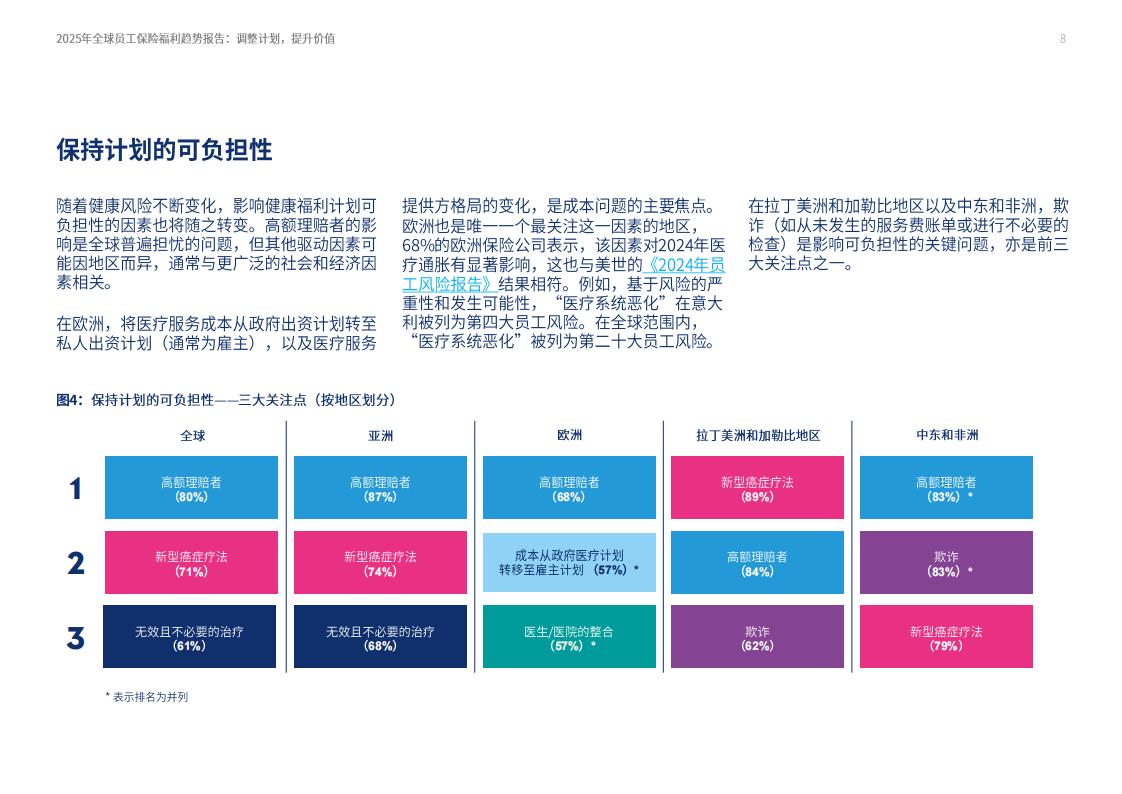1122x794 pixels.
Task: Click the 新型癌症疗法 (79%) box
Action: coord(946,637)
